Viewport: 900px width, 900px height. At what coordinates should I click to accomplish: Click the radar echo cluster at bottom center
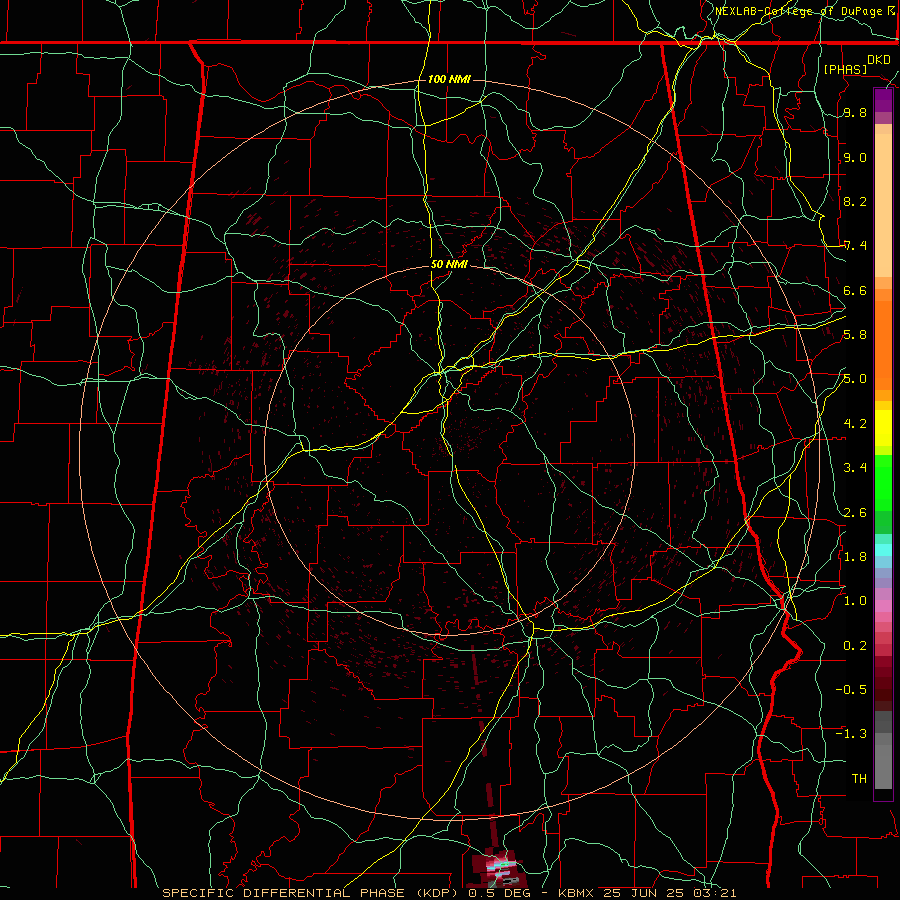coord(496,868)
